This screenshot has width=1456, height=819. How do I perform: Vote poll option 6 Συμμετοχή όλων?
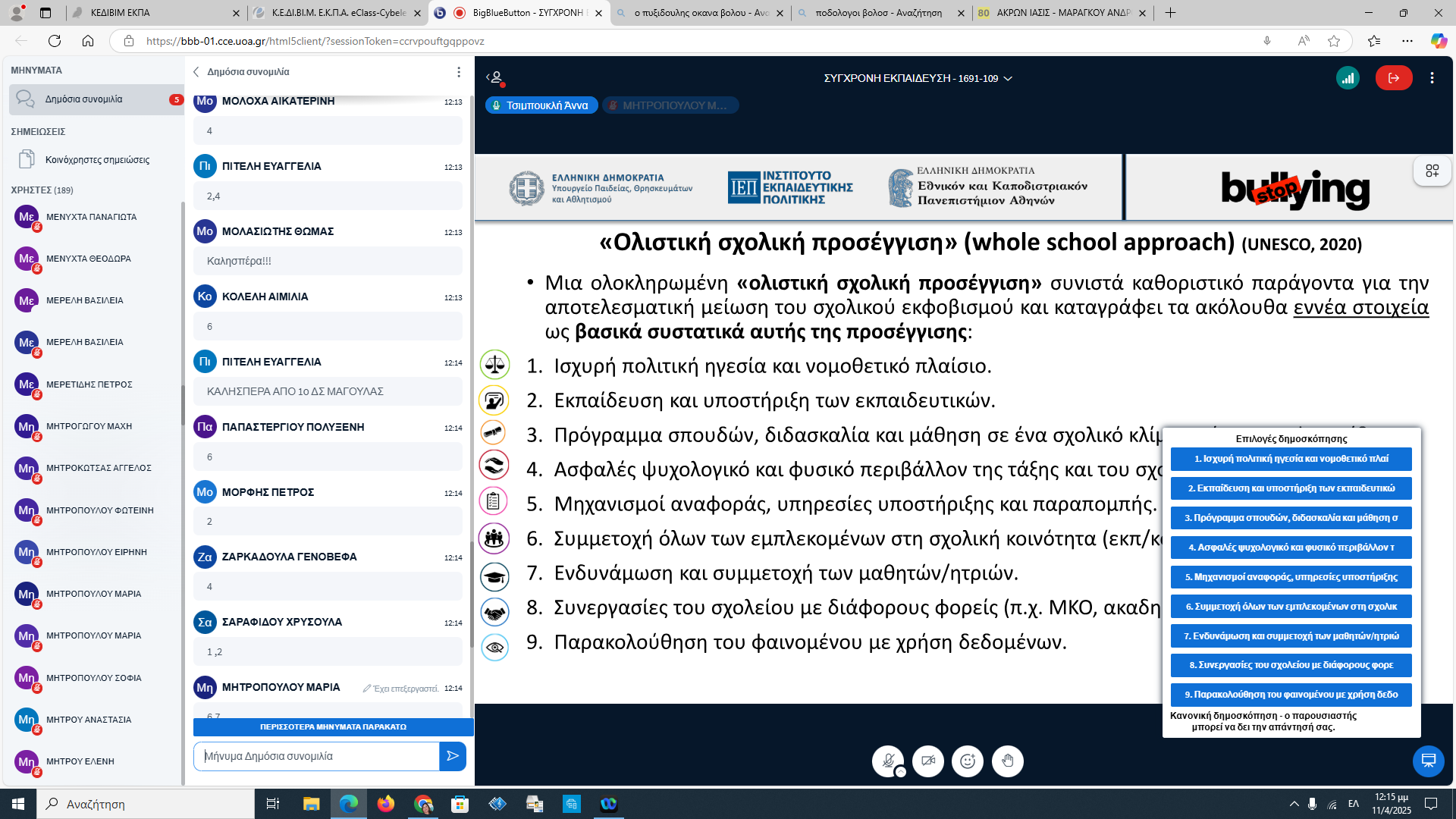1291,607
